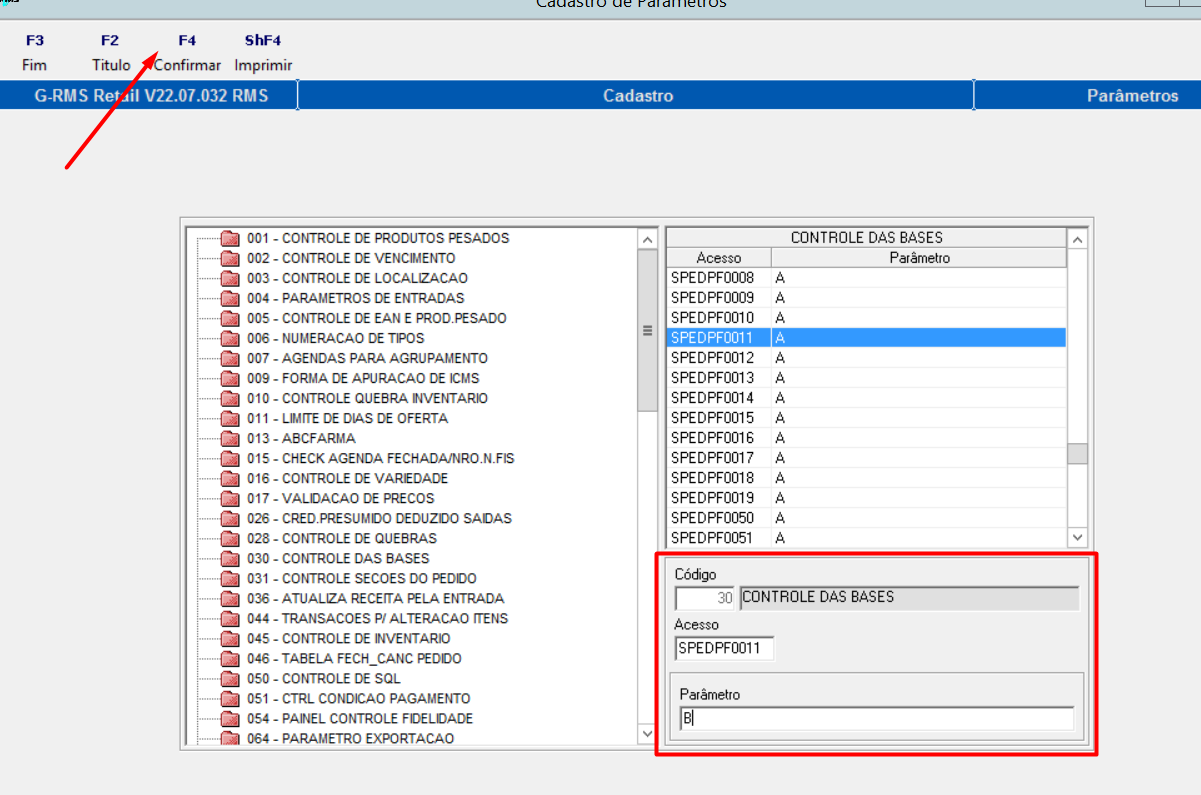Select folder icon for 016 - CONTROLE DE VARIEDADE
1201x795 pixels.
[x=231, y=478]
